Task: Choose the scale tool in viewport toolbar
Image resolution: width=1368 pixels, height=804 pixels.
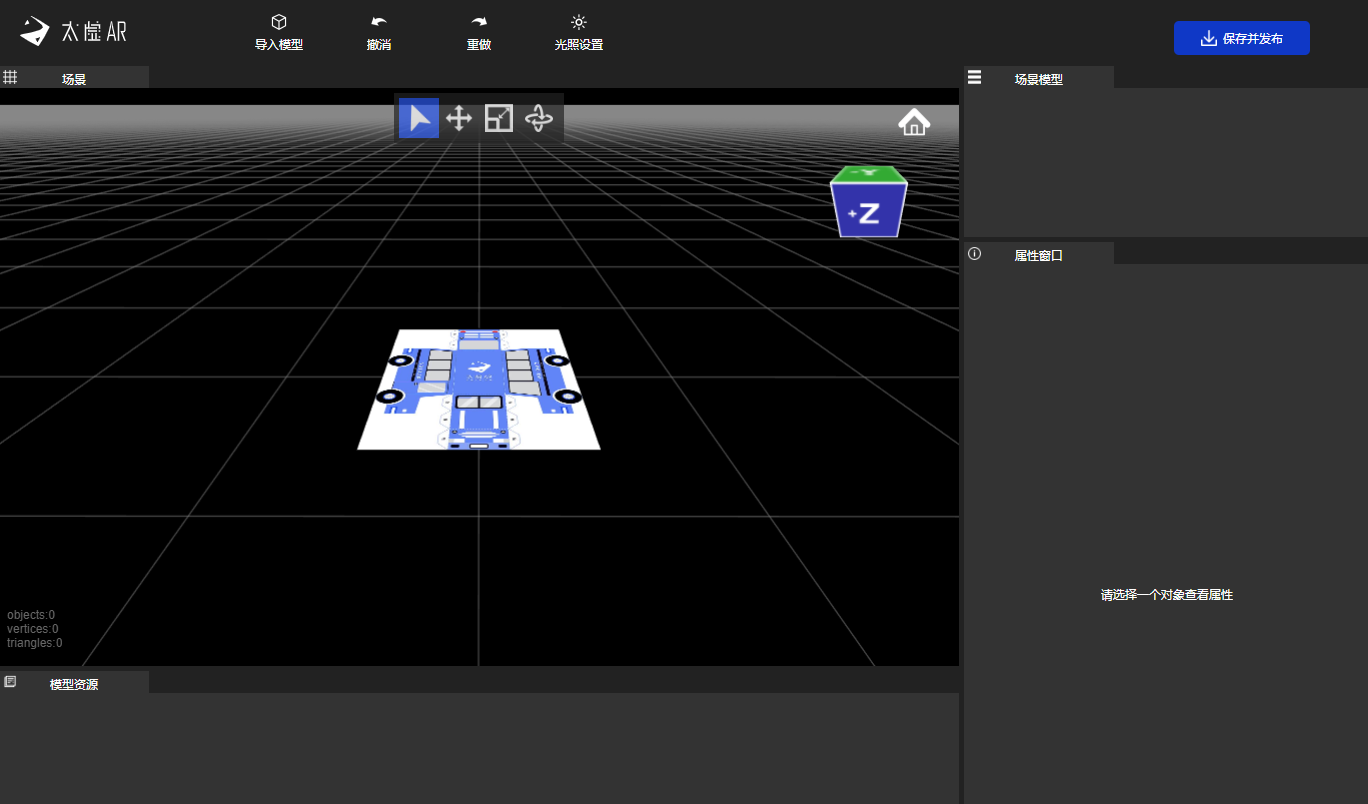Action: [x=499, y=118]
